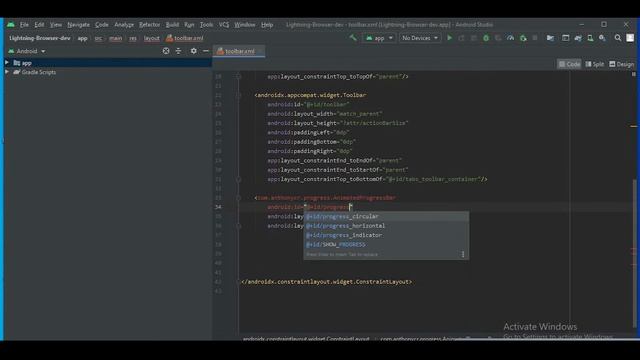
Task: Click the Apply Code Changes icon
Action: (473, 38)
